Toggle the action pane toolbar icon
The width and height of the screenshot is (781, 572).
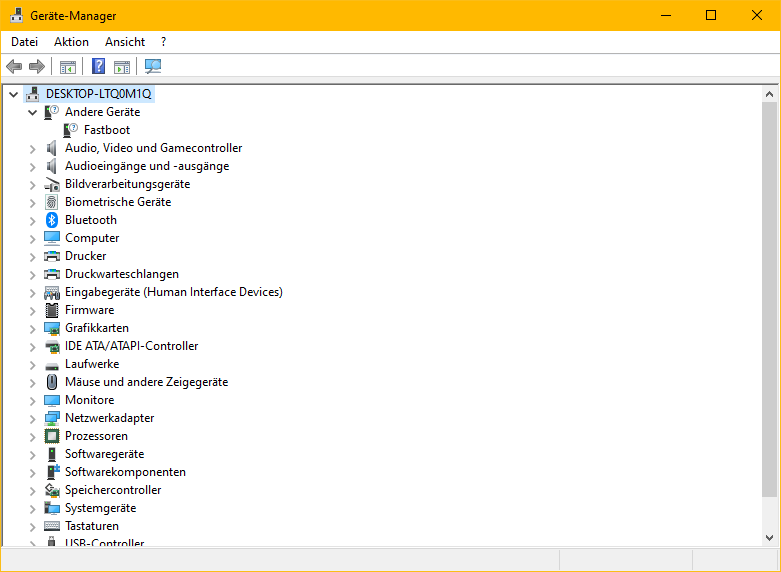coord(122,66)
